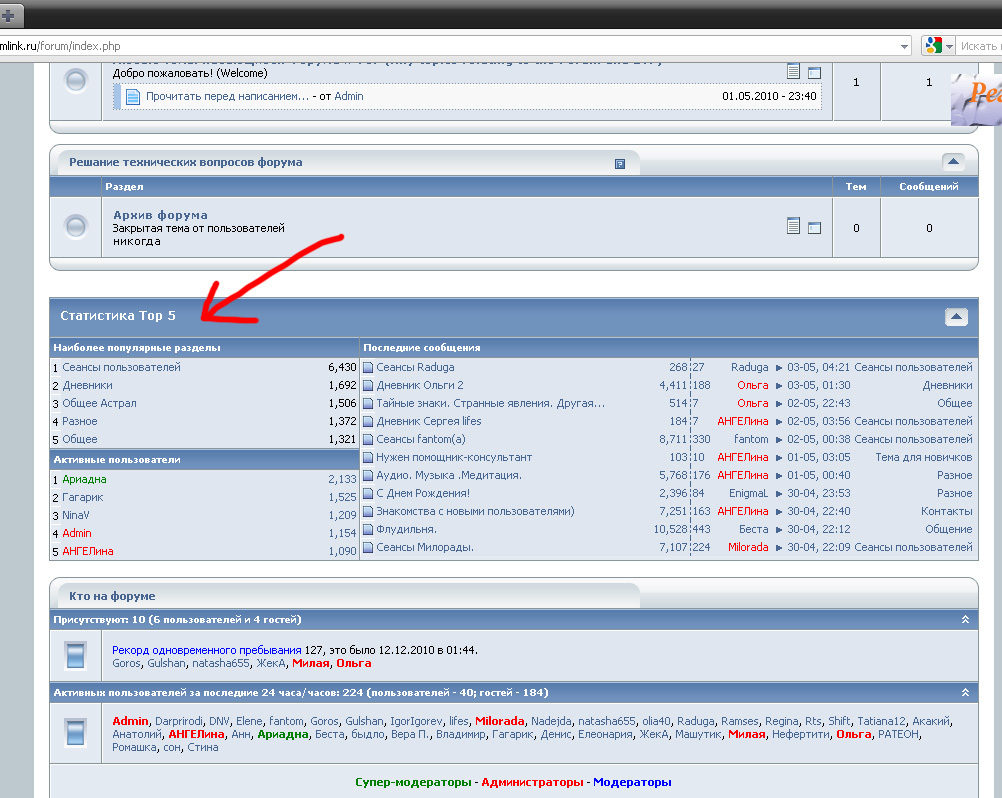Image resolution: width=1002 pixels, height=798 pixels.
Task: Click post icon beside 'Сеансы Raduga'
Action: pyautogui.click(x=368, y=367)
